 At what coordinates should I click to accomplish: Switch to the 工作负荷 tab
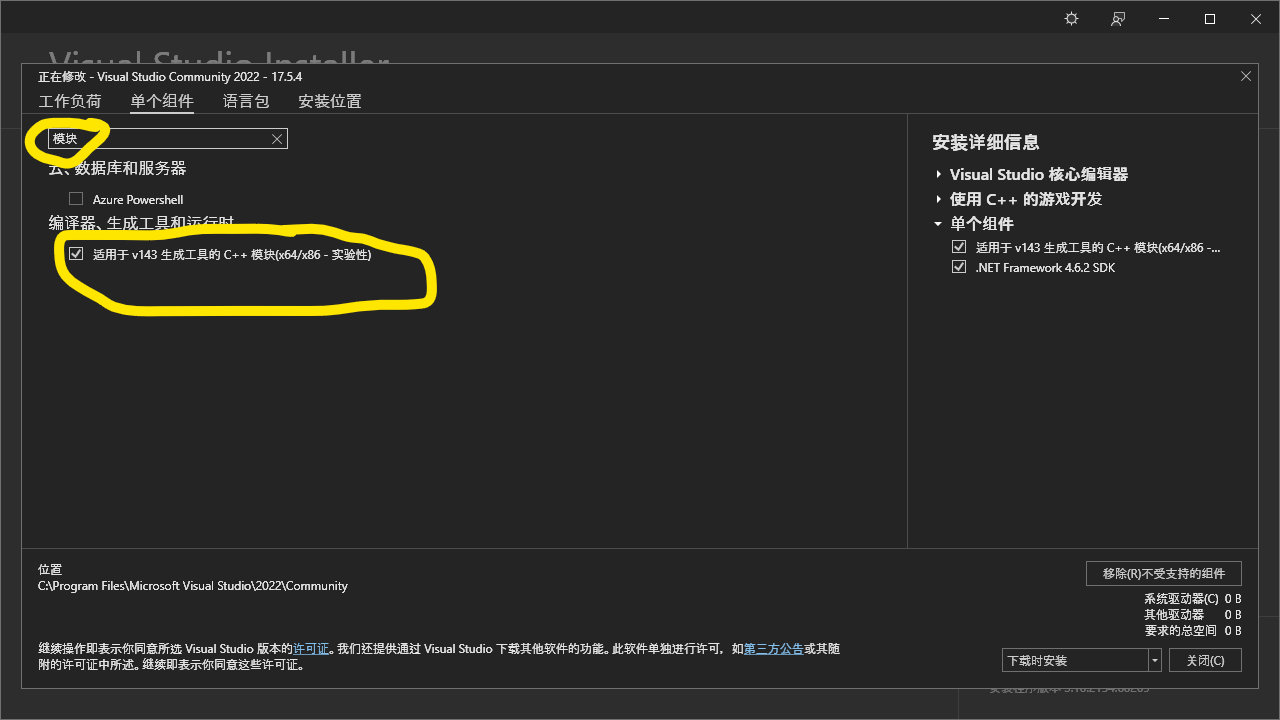click(69, 101)
